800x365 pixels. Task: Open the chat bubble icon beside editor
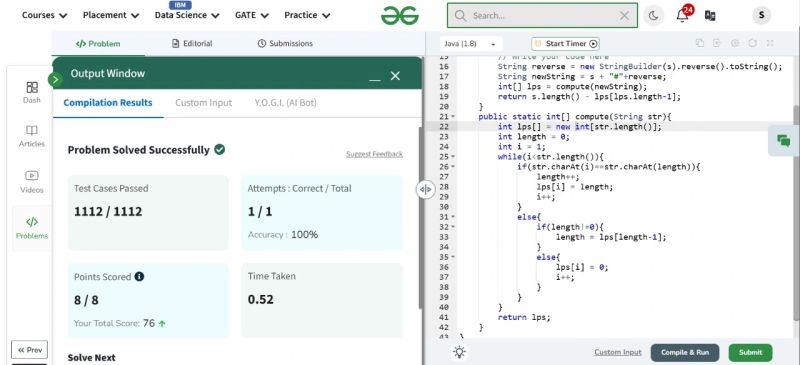[x=783, y=141]
